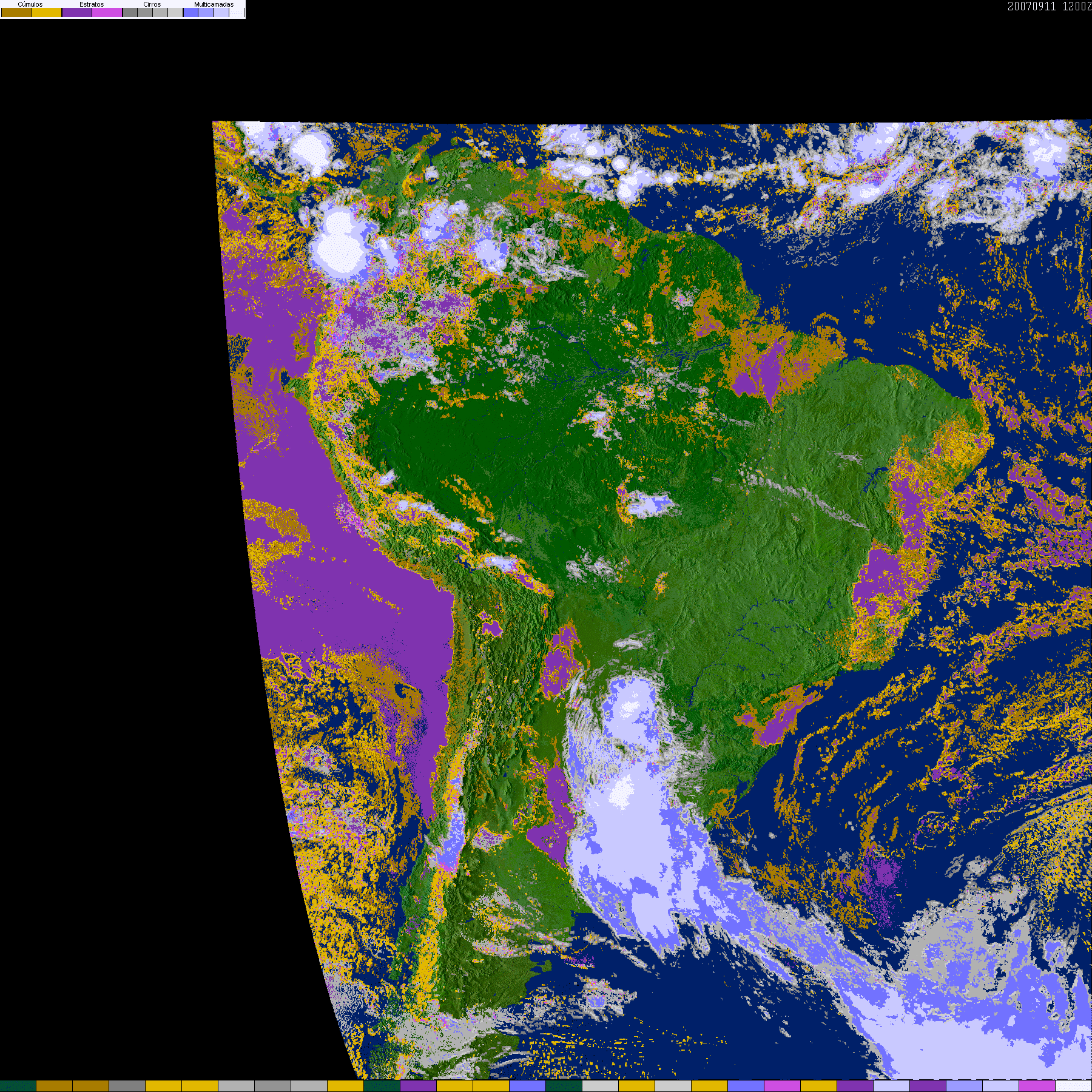Click the Estratos legend label
Viewport: 1092px width, 1092px height.
coord(92,4)
